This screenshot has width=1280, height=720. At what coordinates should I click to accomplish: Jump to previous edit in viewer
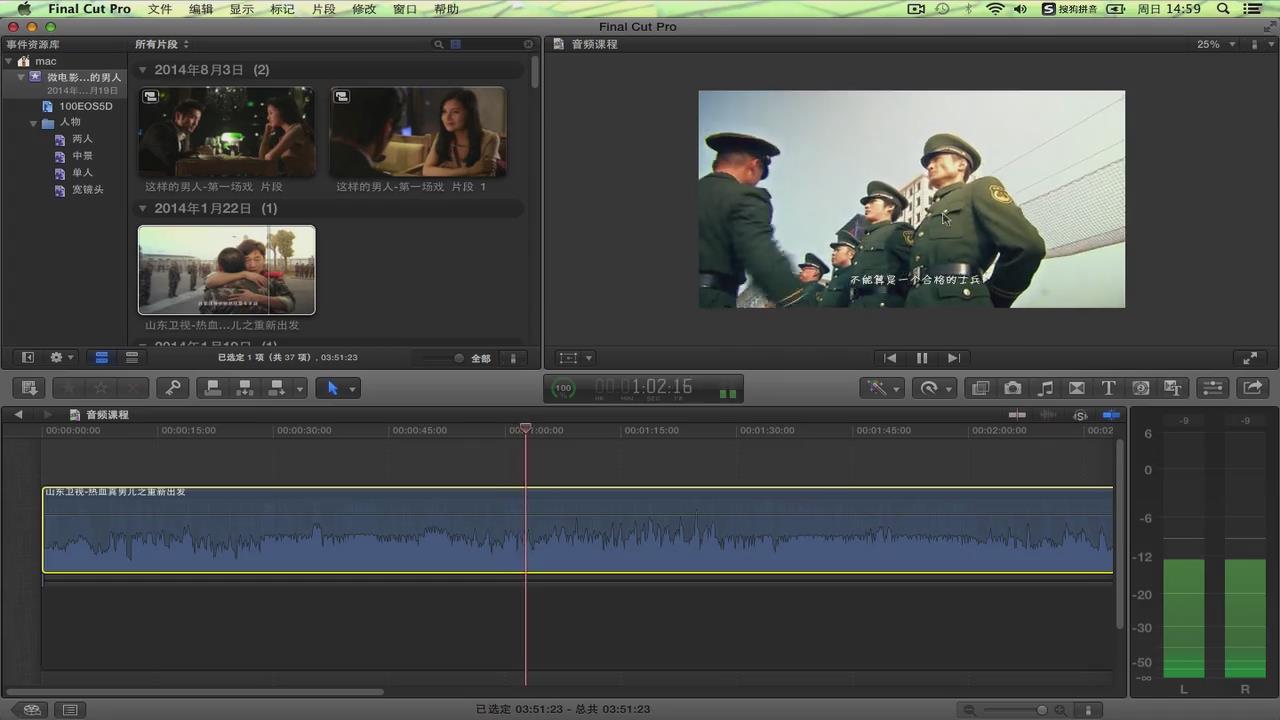tap(890, 358)
